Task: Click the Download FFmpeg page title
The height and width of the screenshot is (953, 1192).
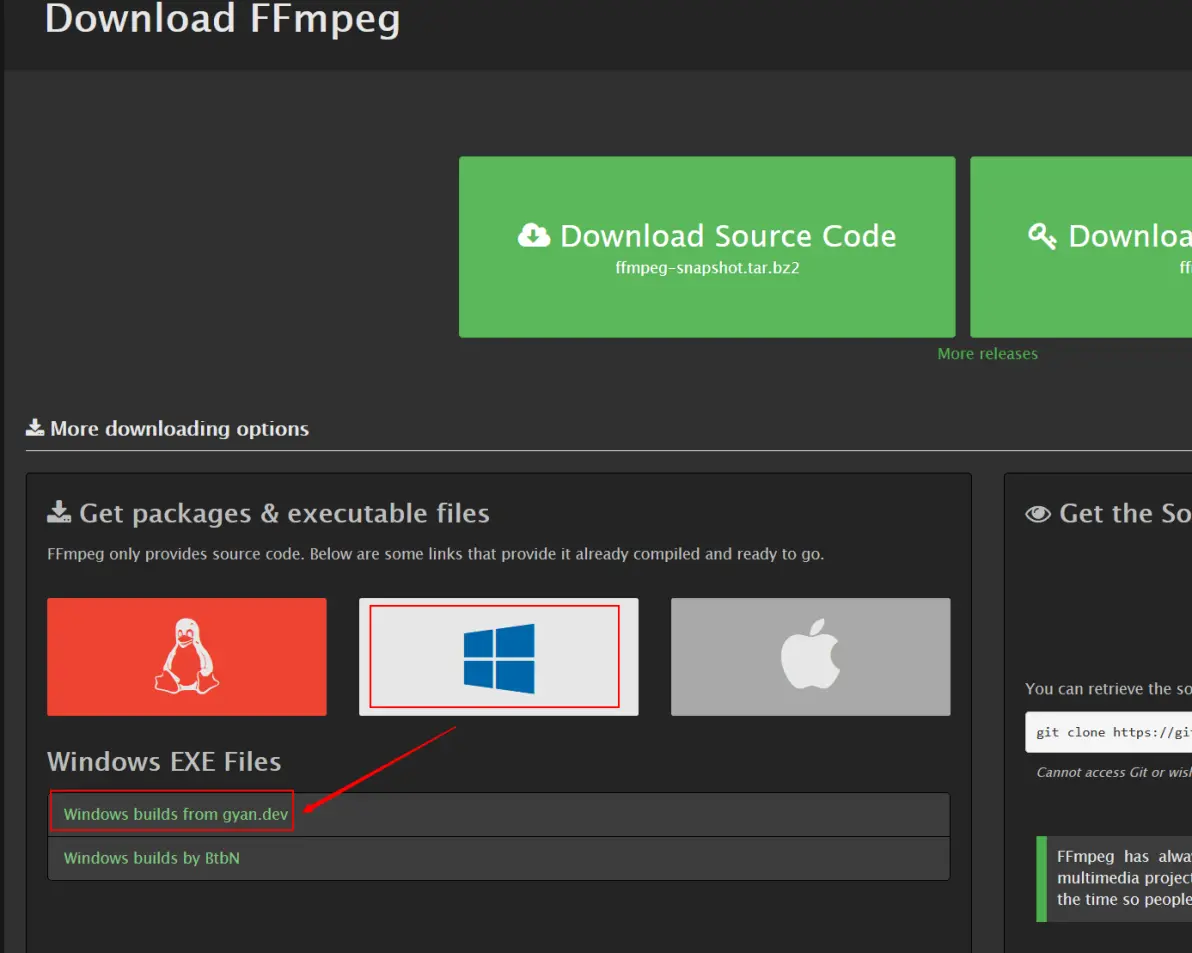Action: (x=222, y=19)
